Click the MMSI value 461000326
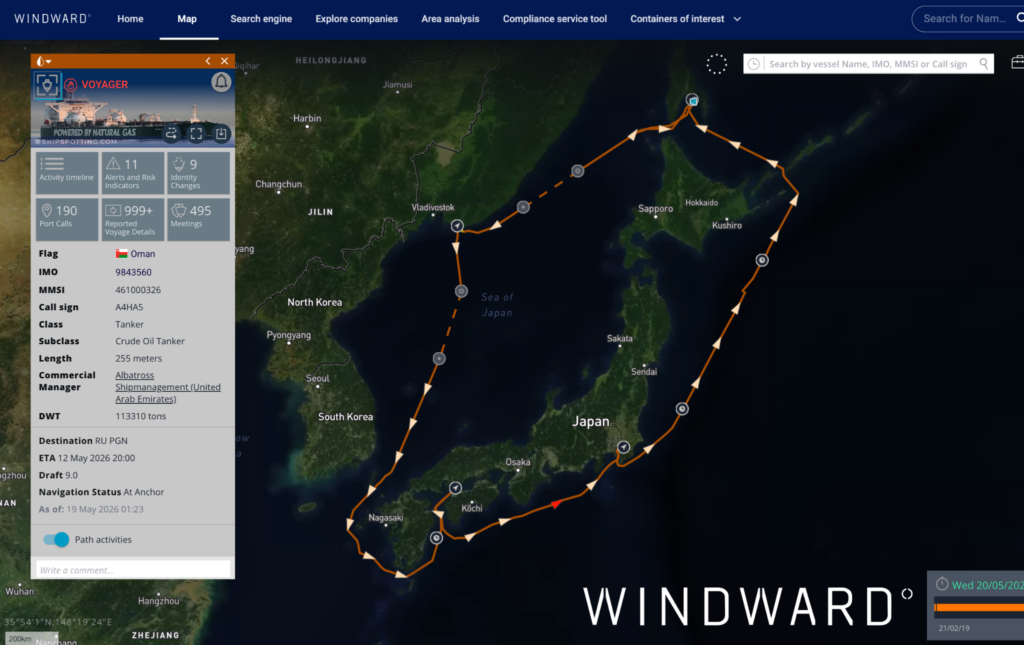This screenshot has width=1024, height=645. (138, 290)
